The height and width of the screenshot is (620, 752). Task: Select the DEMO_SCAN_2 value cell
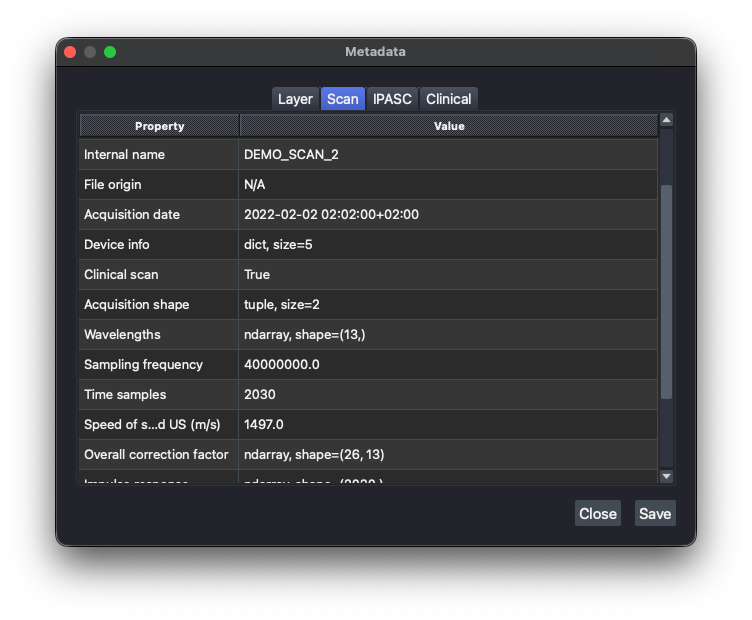(448, 154)
